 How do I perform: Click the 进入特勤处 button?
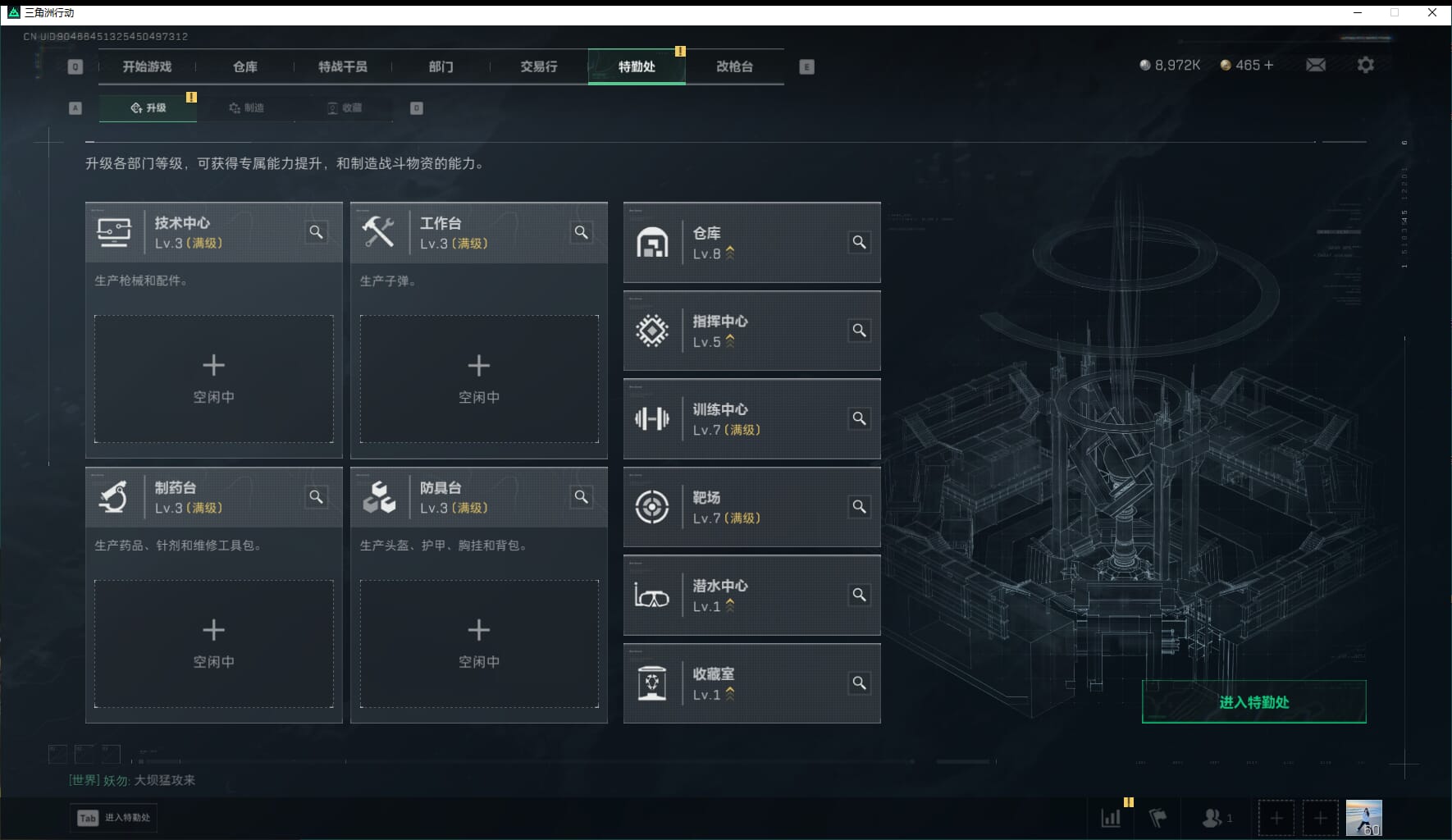(1253, 702)
